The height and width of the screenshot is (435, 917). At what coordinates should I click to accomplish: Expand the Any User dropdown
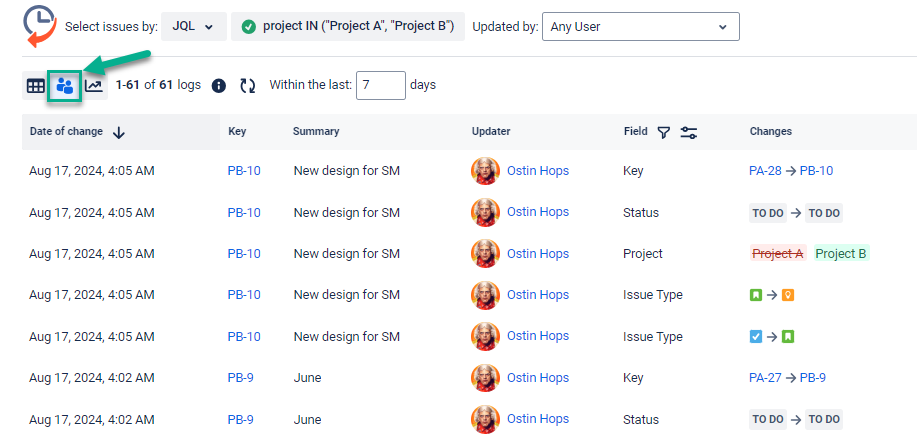coord(640,27)
